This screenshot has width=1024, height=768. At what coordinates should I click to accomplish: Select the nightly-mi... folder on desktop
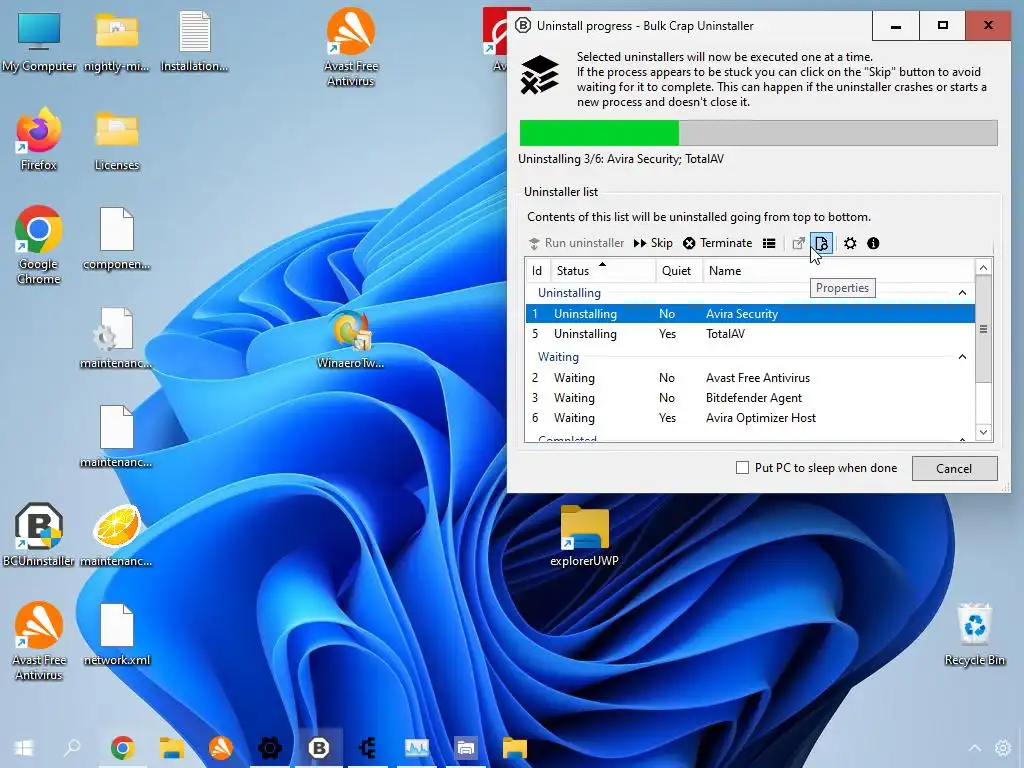[116, 42]
